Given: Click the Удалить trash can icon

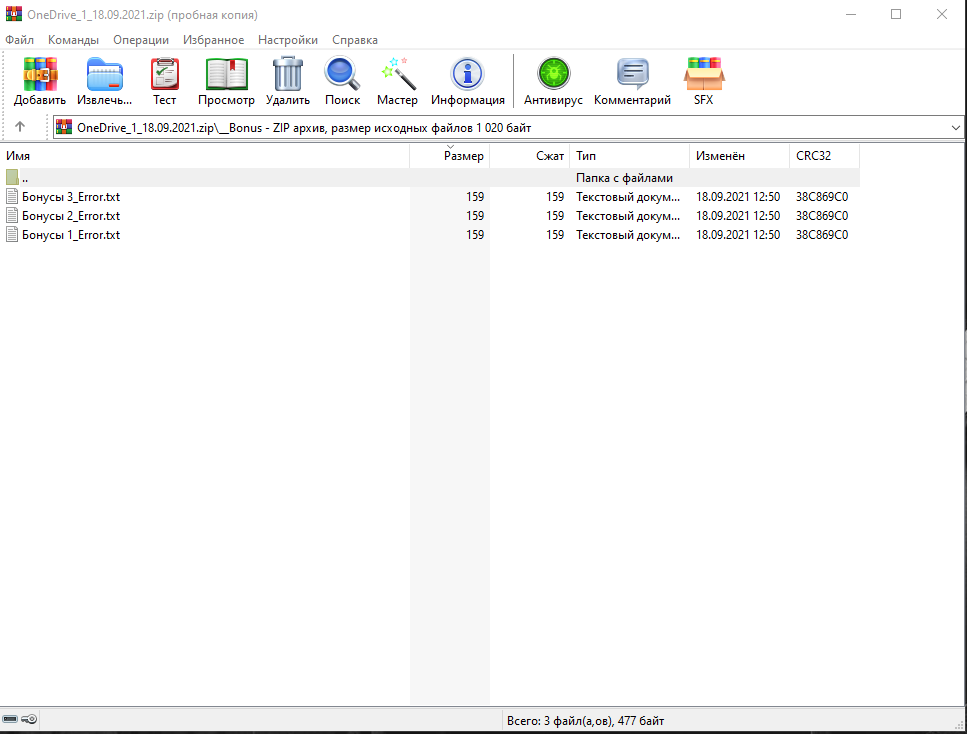Looking at the screenshot, I should (287, 74).
